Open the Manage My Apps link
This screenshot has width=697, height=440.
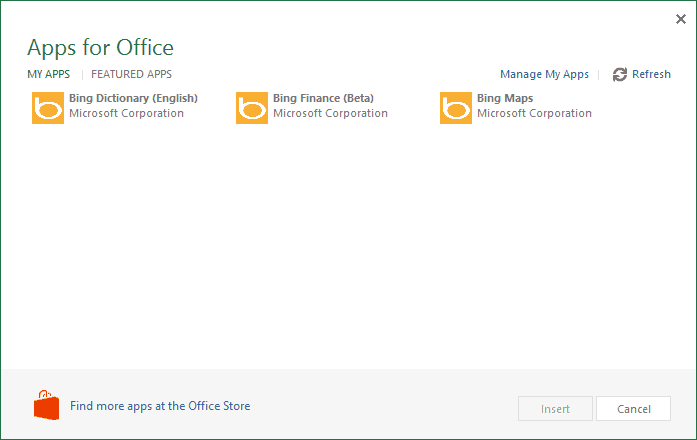tap(544, 74)
